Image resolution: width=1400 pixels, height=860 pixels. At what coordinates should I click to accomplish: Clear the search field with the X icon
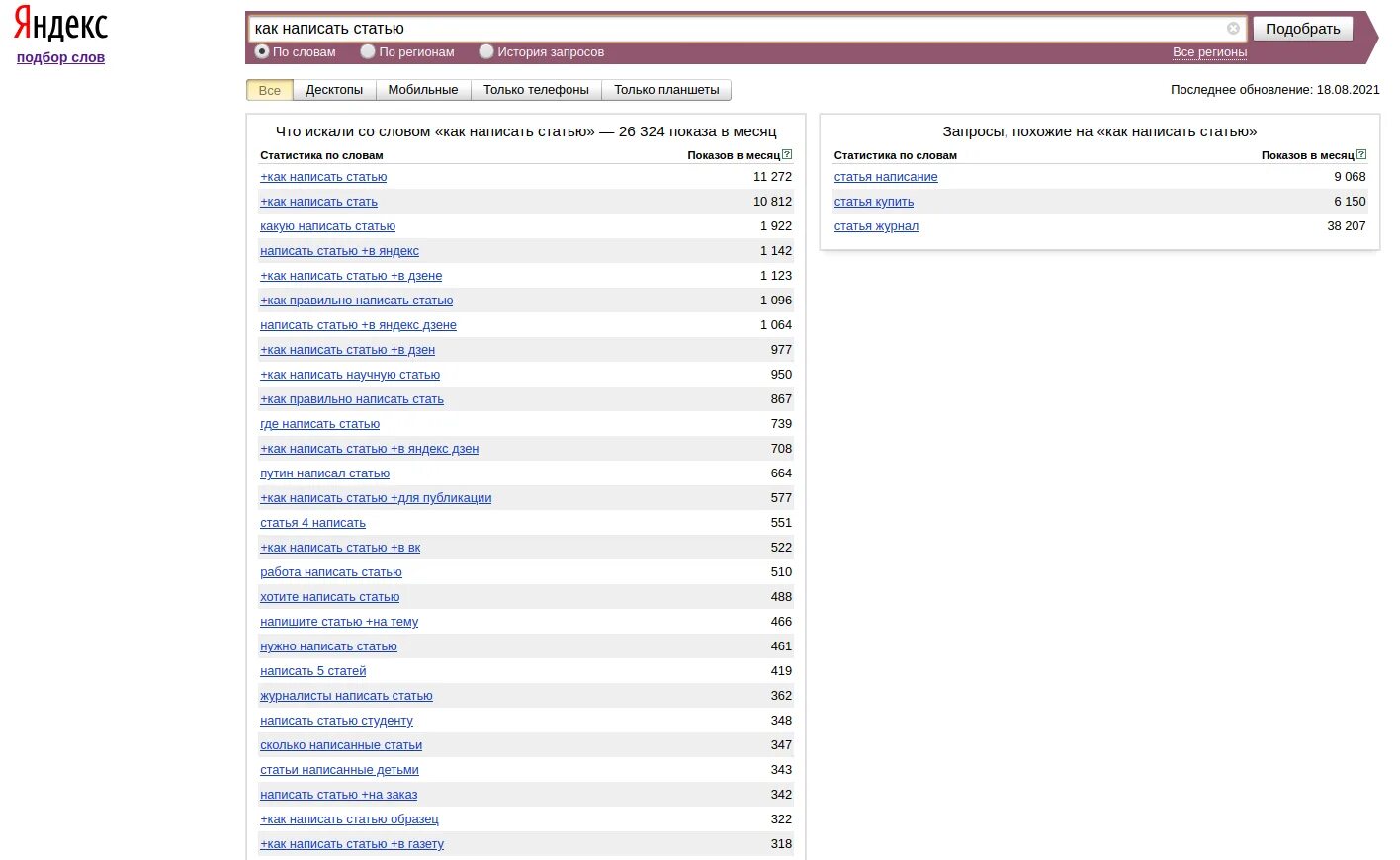pyautogui.click(x=1233, y=29)
